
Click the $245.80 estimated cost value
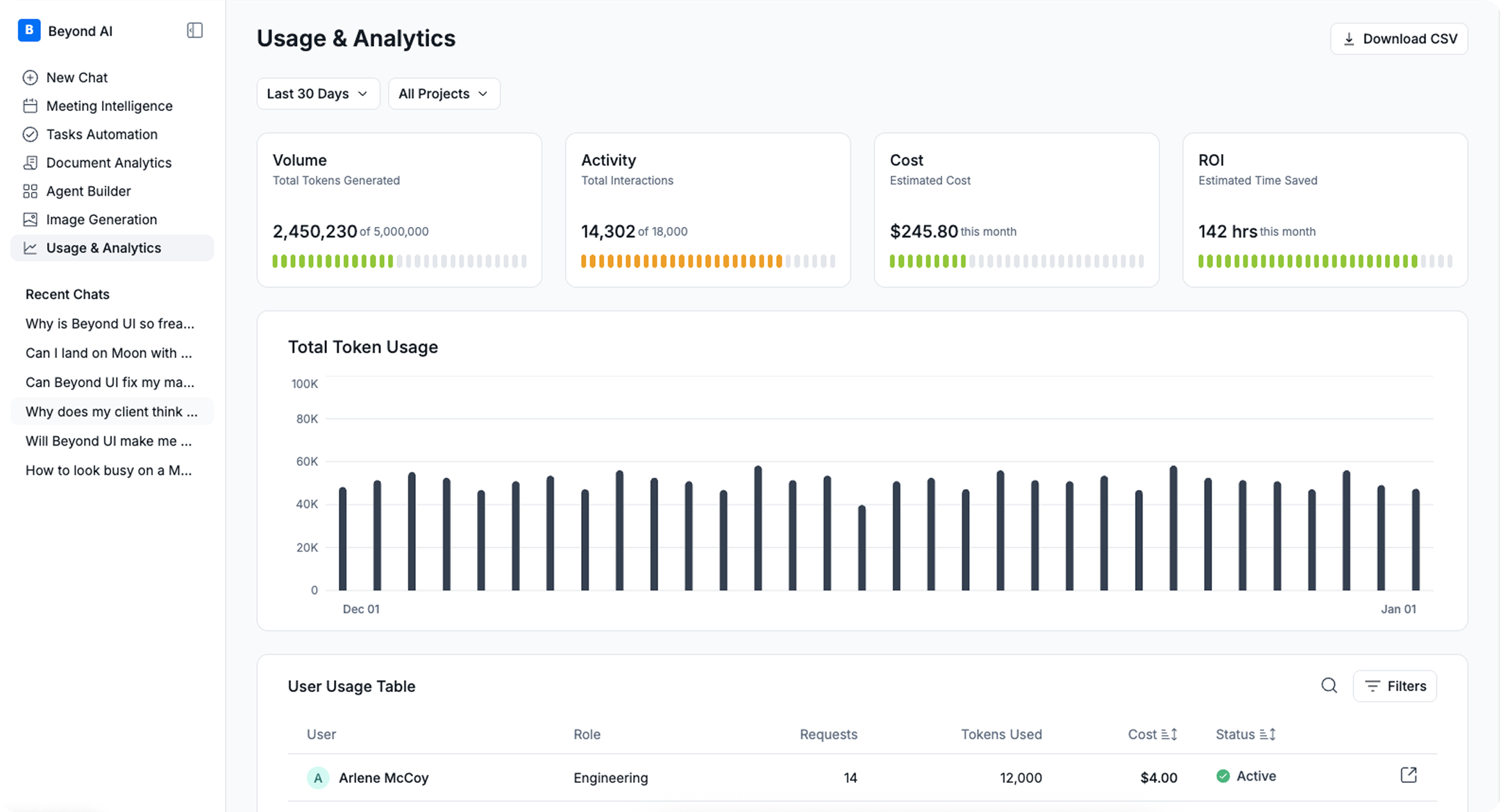coord(923,231)
